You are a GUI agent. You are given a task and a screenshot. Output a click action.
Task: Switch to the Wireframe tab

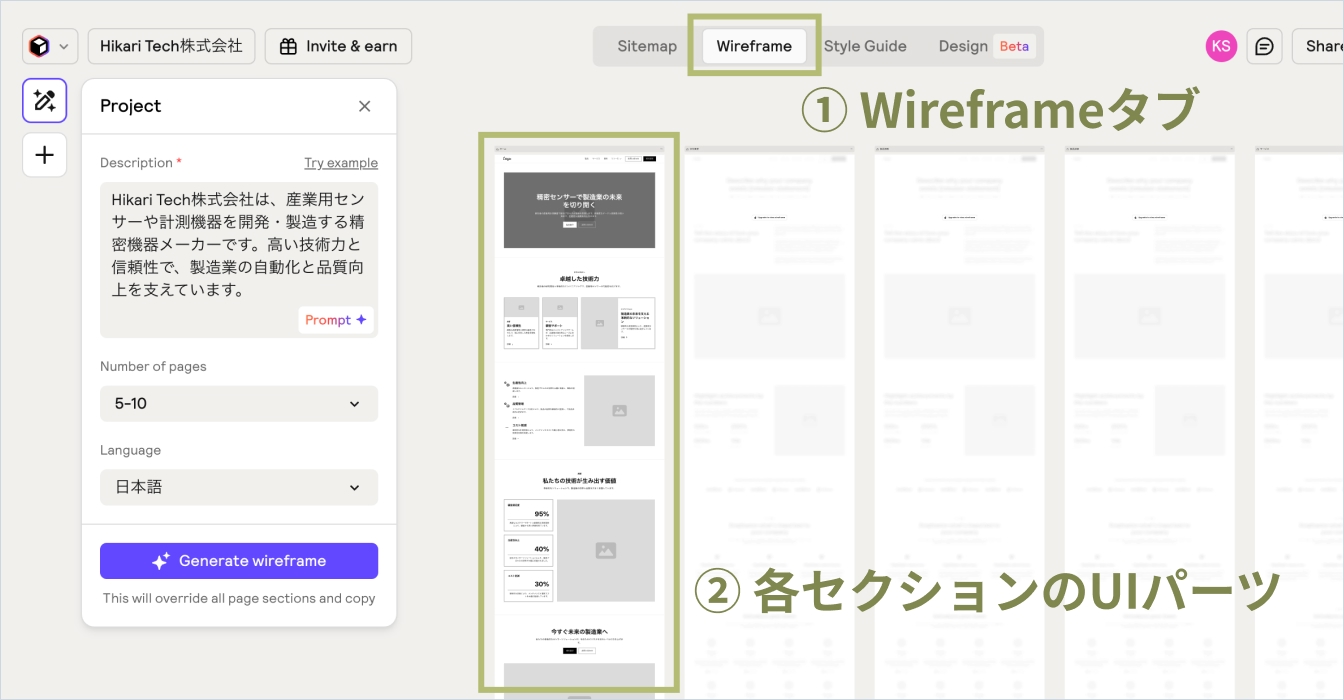pos(754,46)
